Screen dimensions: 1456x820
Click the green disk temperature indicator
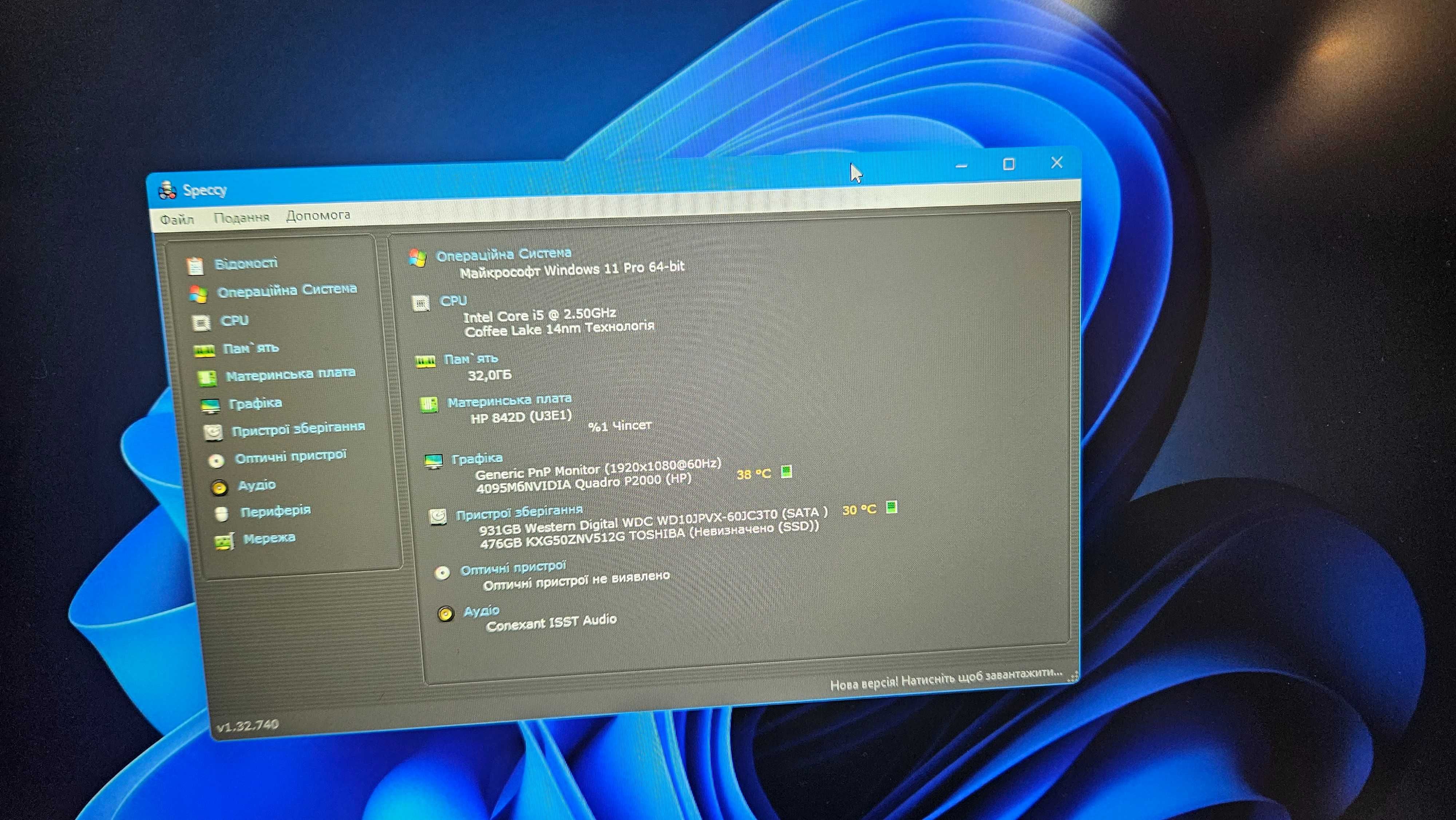click(x=891, y=507)
